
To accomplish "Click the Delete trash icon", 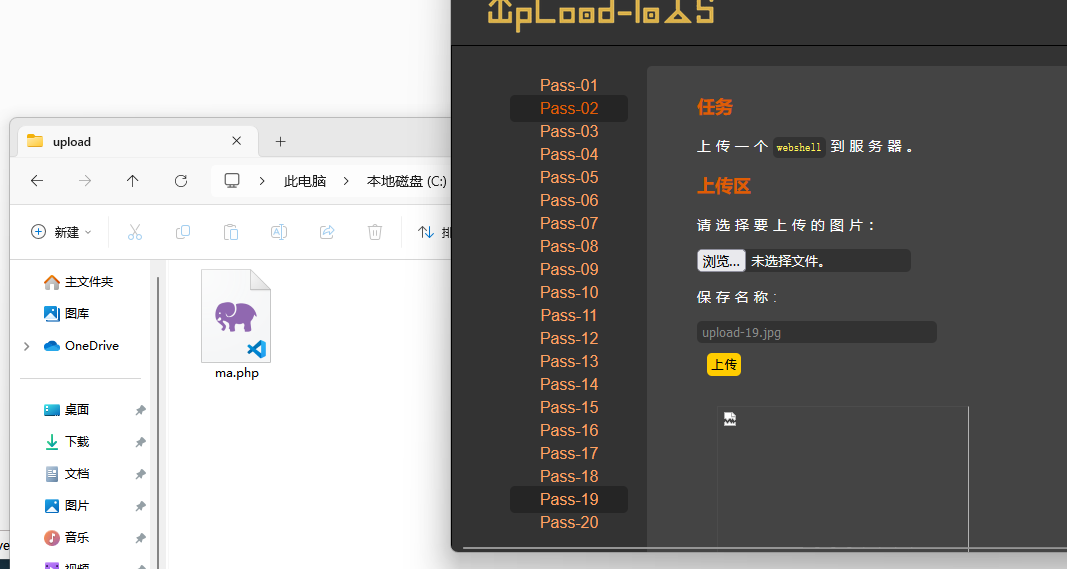I will click(375, 232).
